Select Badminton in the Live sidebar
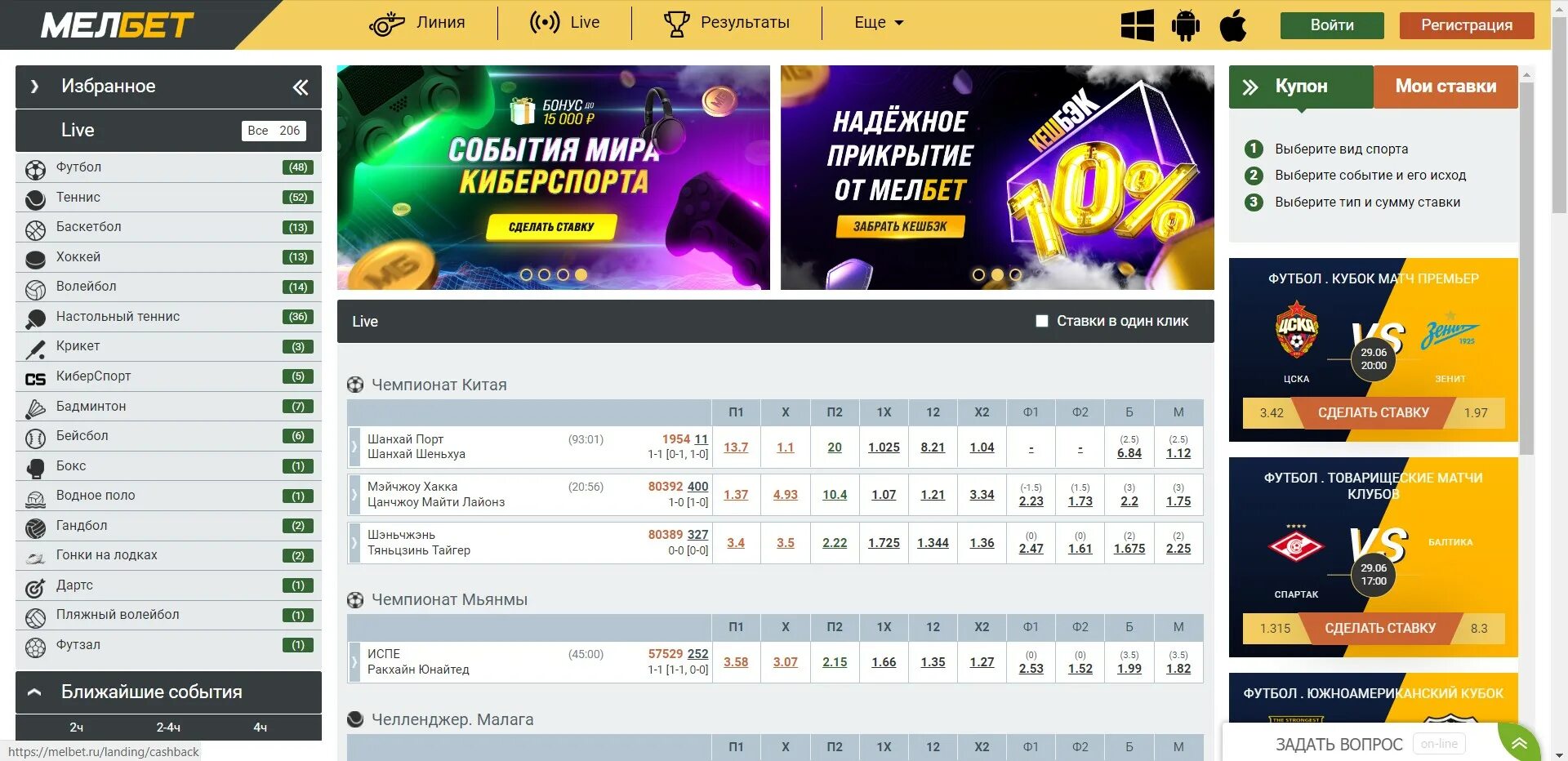Viewport: 1568px width, 761px height. coord(168,407)
